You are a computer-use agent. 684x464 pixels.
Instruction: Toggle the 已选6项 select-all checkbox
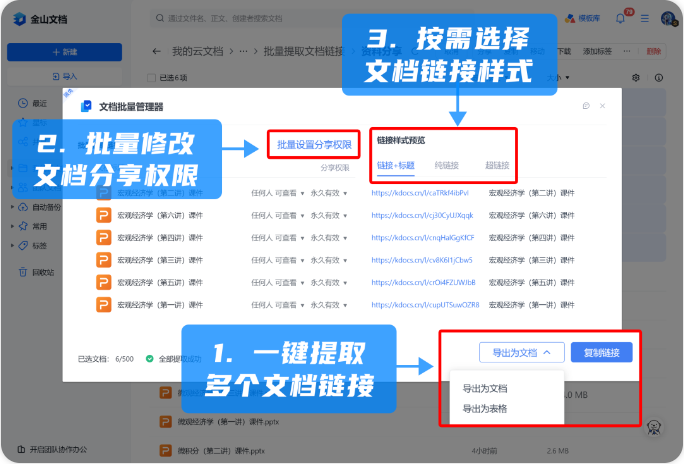coord(151,78)
